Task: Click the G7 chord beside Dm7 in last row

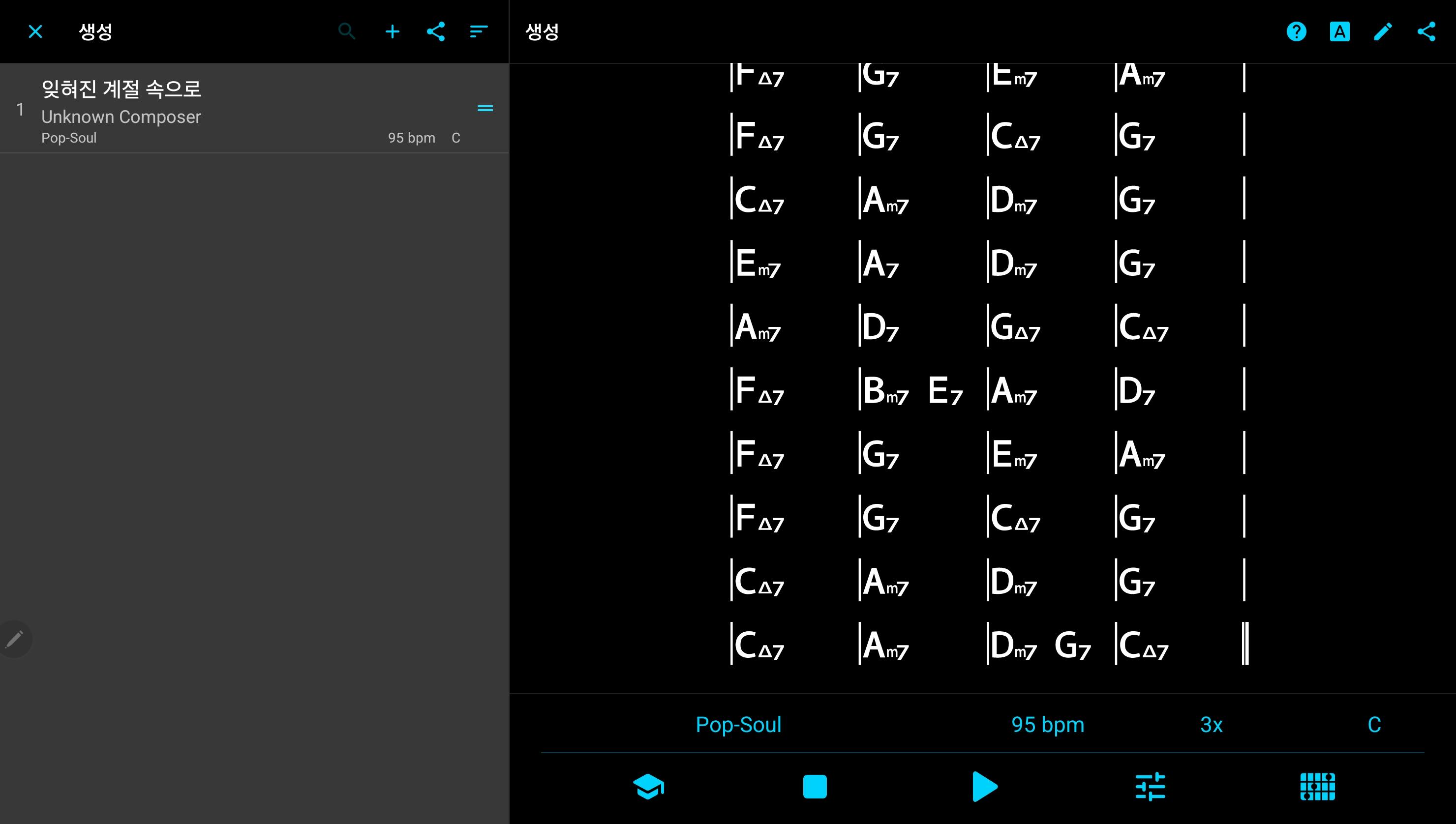Action: click(1073, 645)
